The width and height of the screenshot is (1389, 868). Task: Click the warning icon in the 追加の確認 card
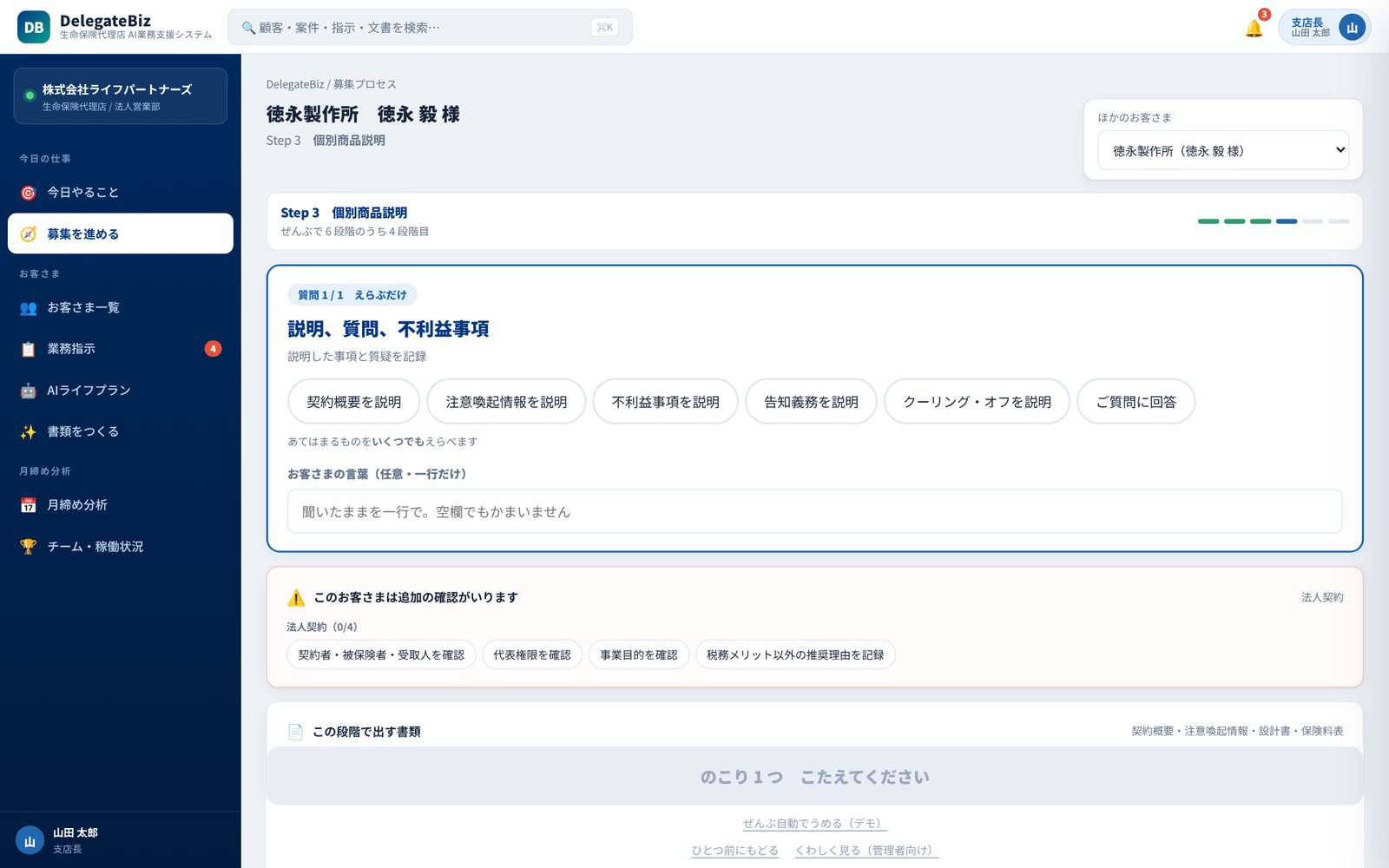(x=296, y=598)
